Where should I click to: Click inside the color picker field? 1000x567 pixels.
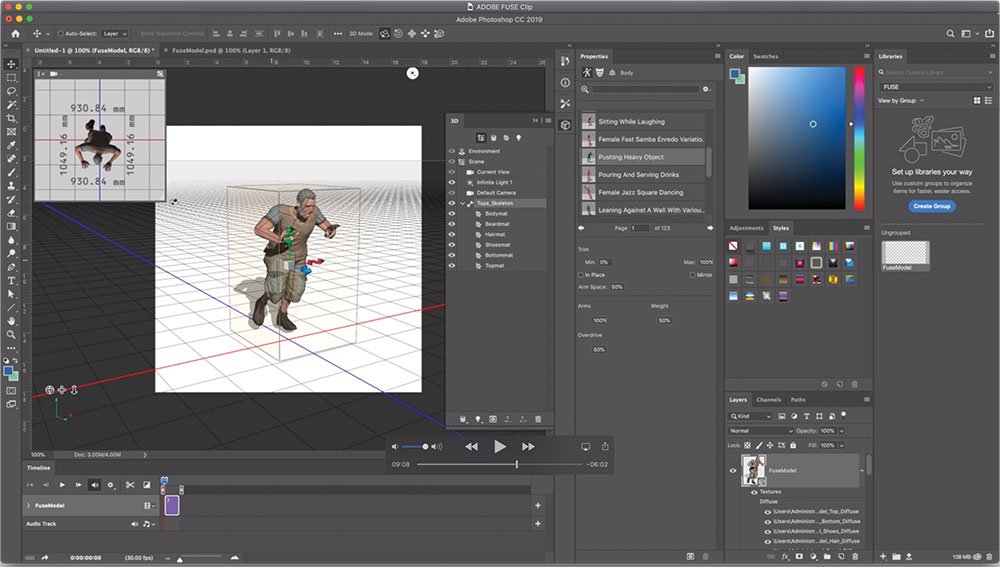(x=797, y=138)
